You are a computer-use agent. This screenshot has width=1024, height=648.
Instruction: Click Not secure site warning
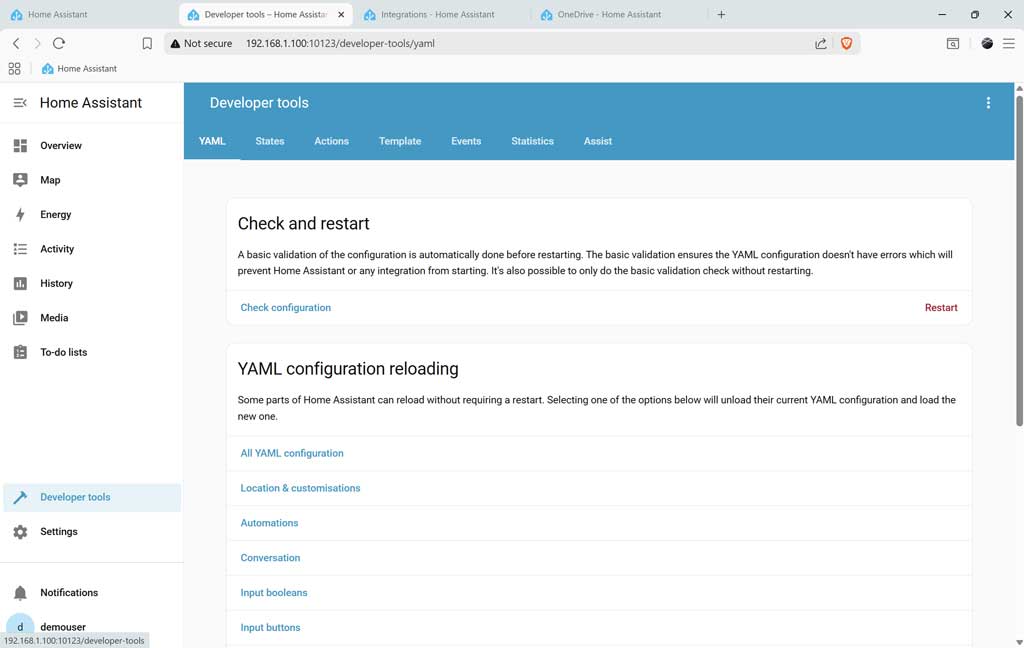[x=201, y=43]
